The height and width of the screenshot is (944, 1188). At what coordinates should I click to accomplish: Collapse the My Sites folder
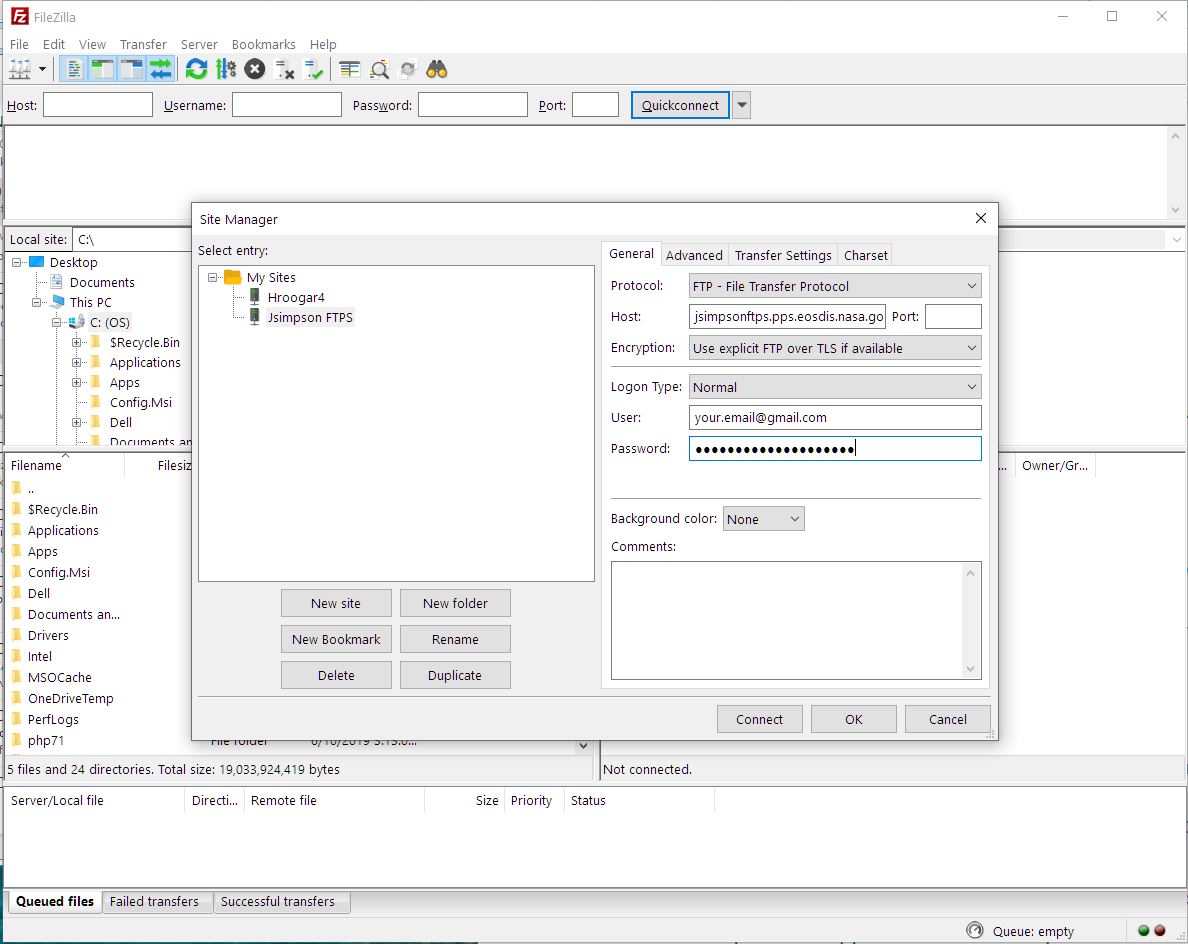pos(213,277)
